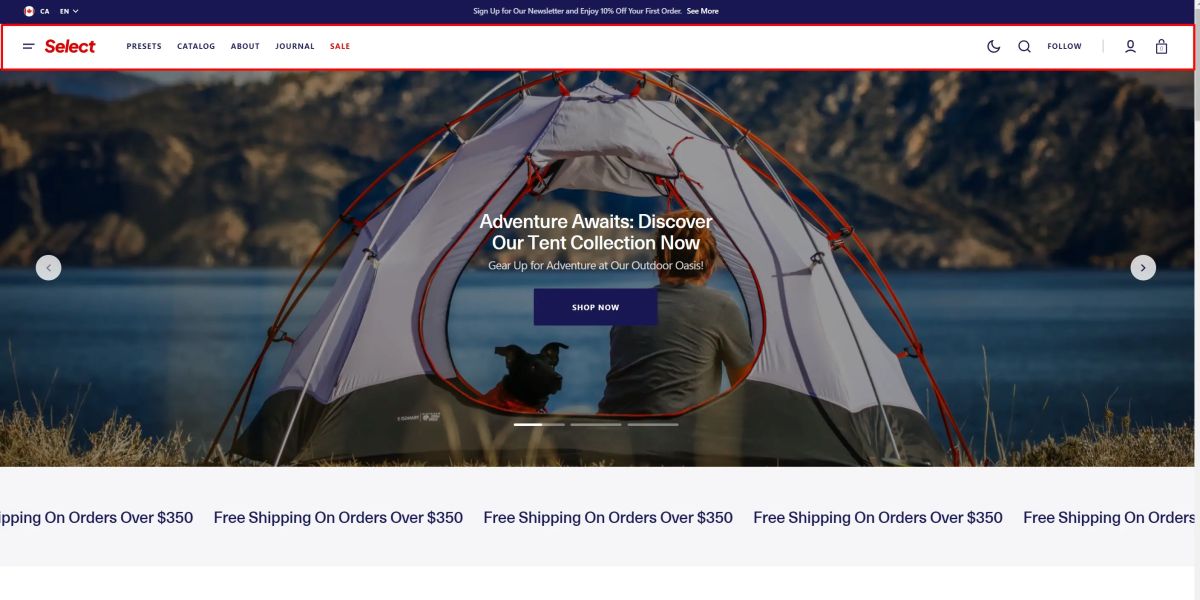Viewport: 1200px width, 600px height.
Task: Open the CA country selector
Action: point(45,11)
